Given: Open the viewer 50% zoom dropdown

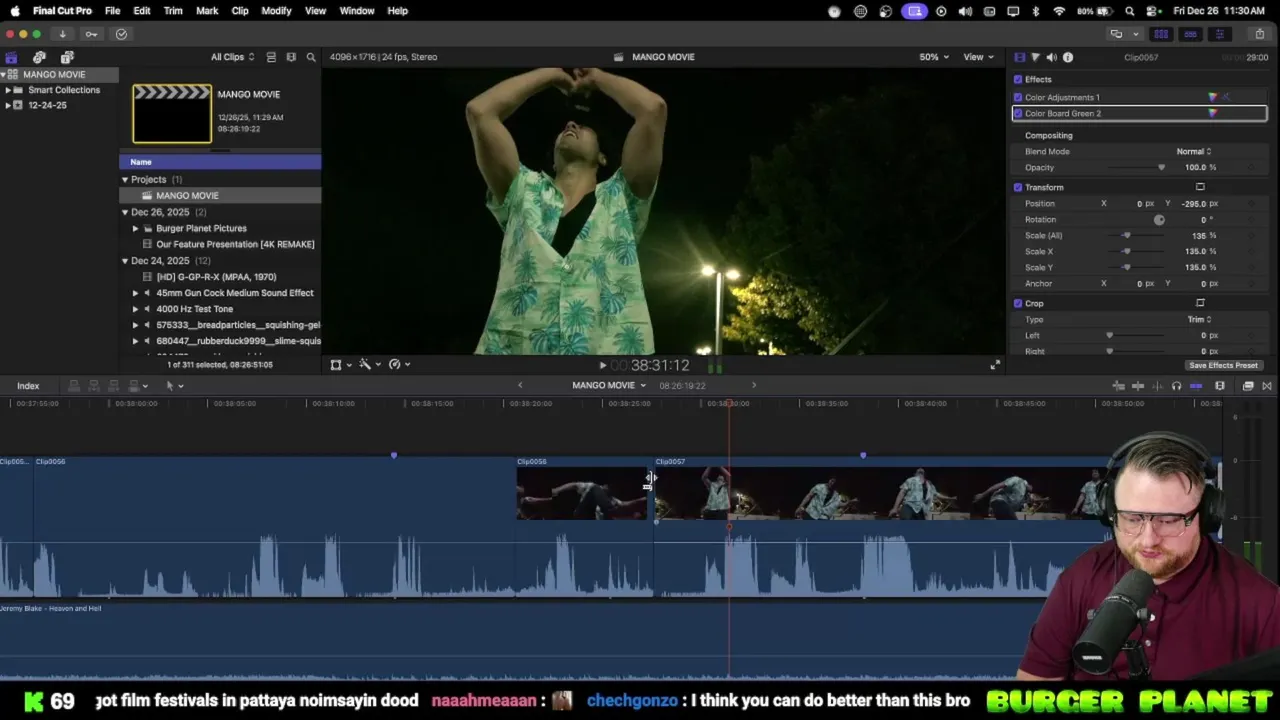Looking at the screenshot, I should tap(934, 57).
